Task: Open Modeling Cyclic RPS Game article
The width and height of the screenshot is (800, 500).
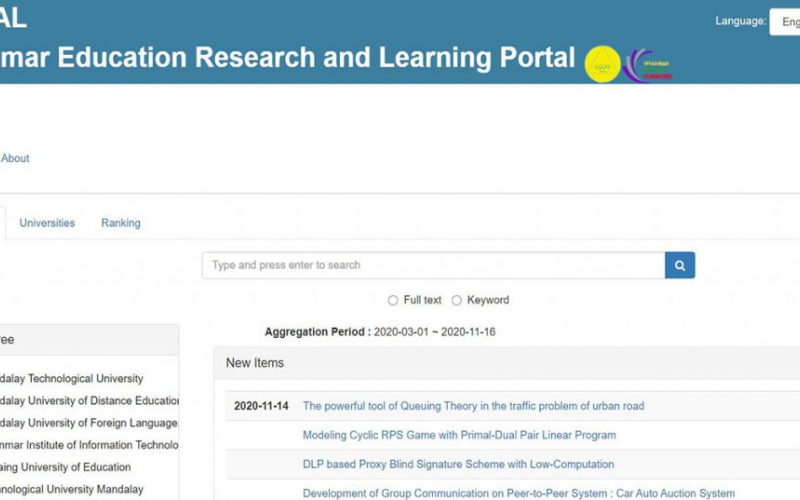Action: (x=459, y=435)
